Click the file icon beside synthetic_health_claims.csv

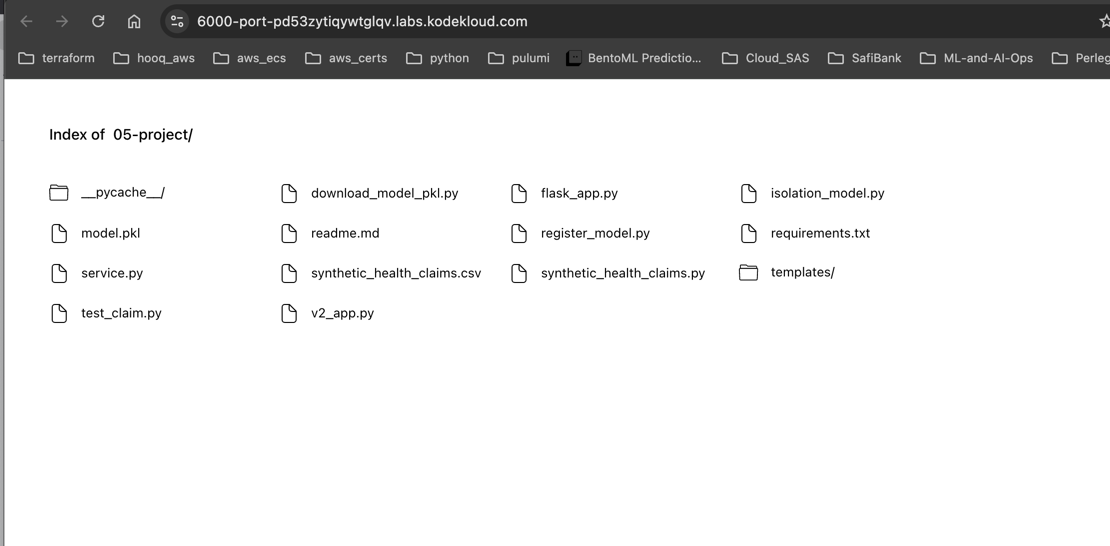289,273
